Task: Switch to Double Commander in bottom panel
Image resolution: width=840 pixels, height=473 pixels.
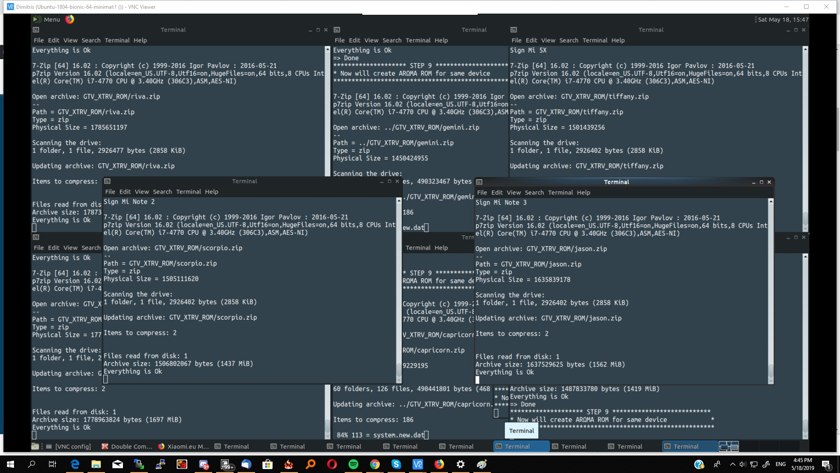Action: (x=126, y=446)
